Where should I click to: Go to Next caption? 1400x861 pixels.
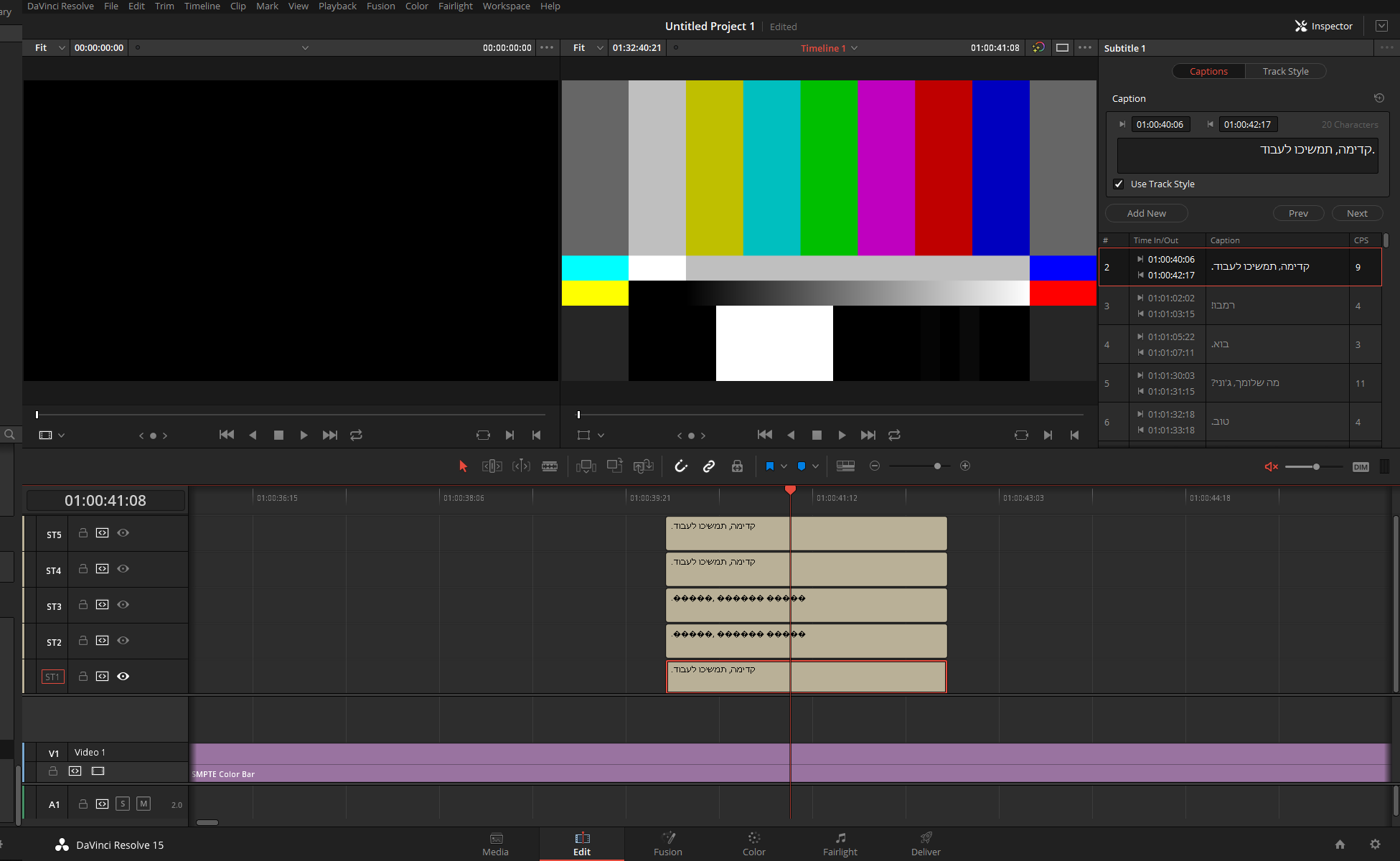coord(1357,214)
